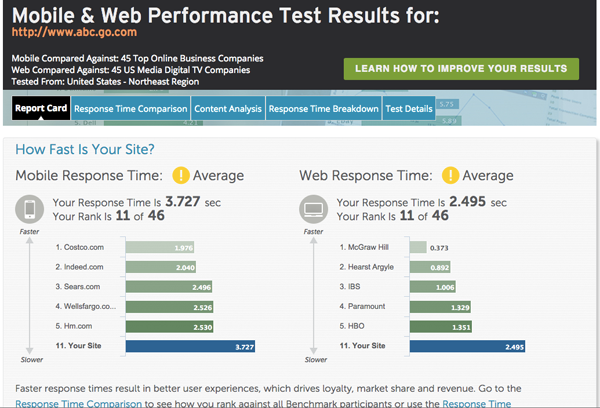This screenshot has height=408, width=600.
Task: Click 'Tested From: United States - Northeast Region'
Action: [x=105, y=82]
